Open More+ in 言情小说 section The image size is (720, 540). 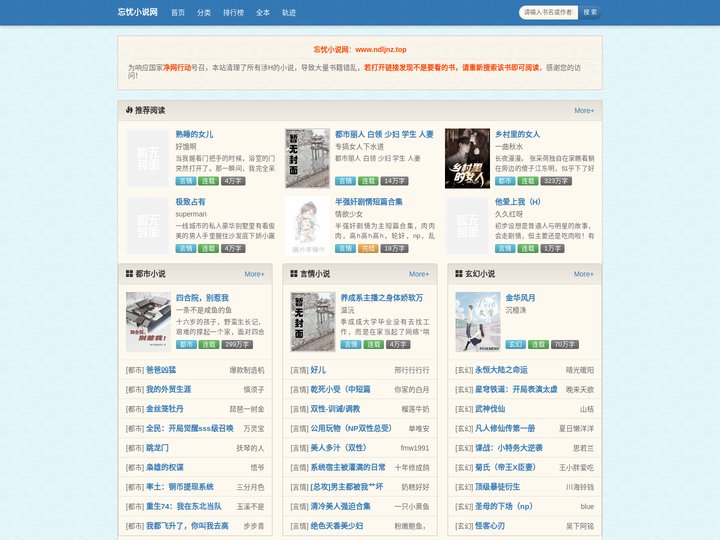419,274
